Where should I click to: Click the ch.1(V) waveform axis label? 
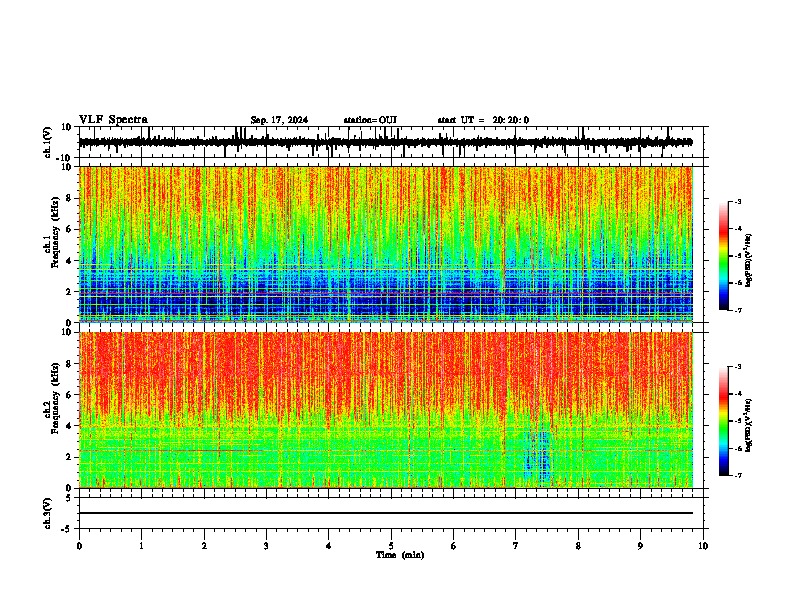click(x=48, y=142)
